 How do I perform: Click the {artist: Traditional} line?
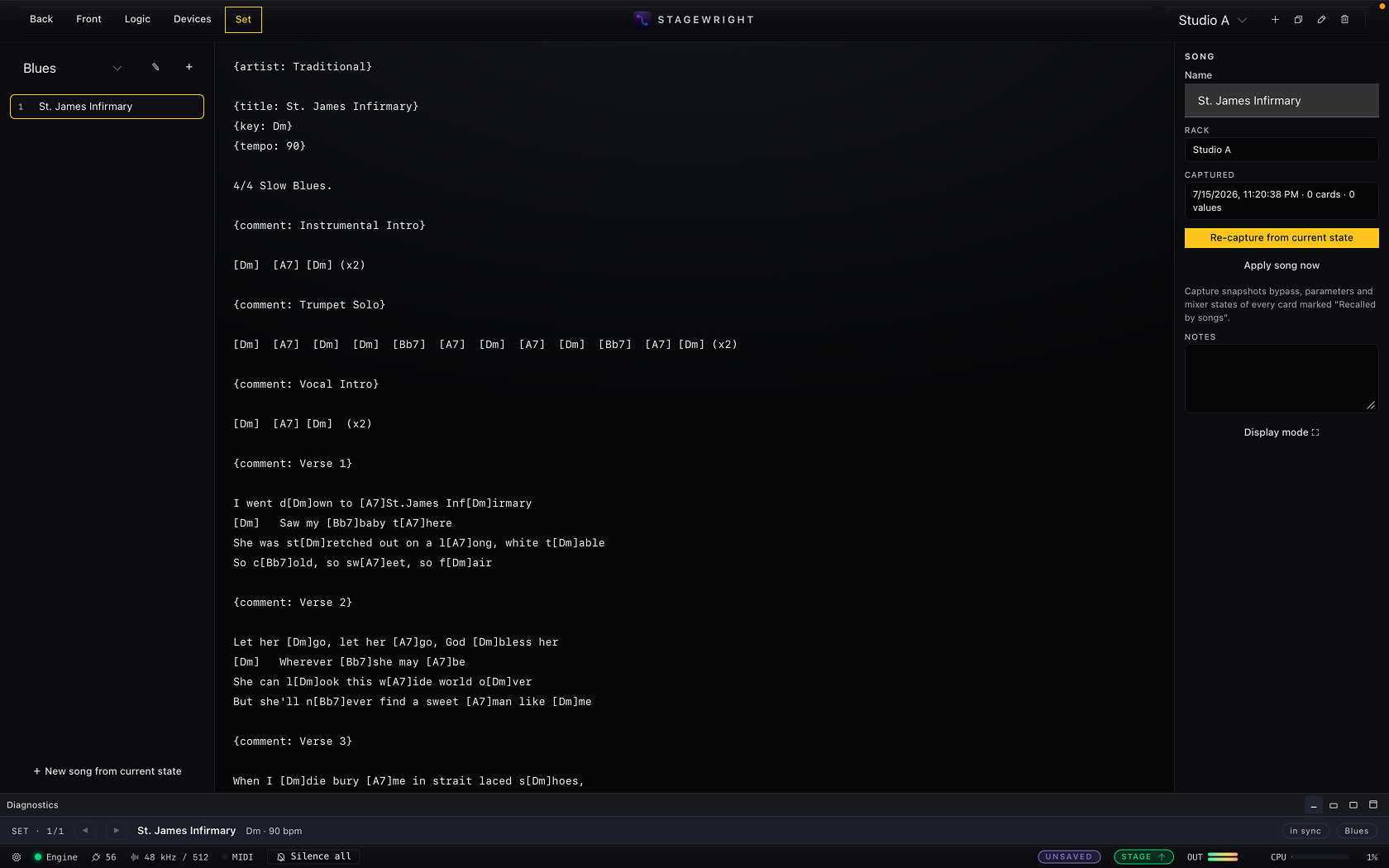pyautogui.click(x=303, y=67)
